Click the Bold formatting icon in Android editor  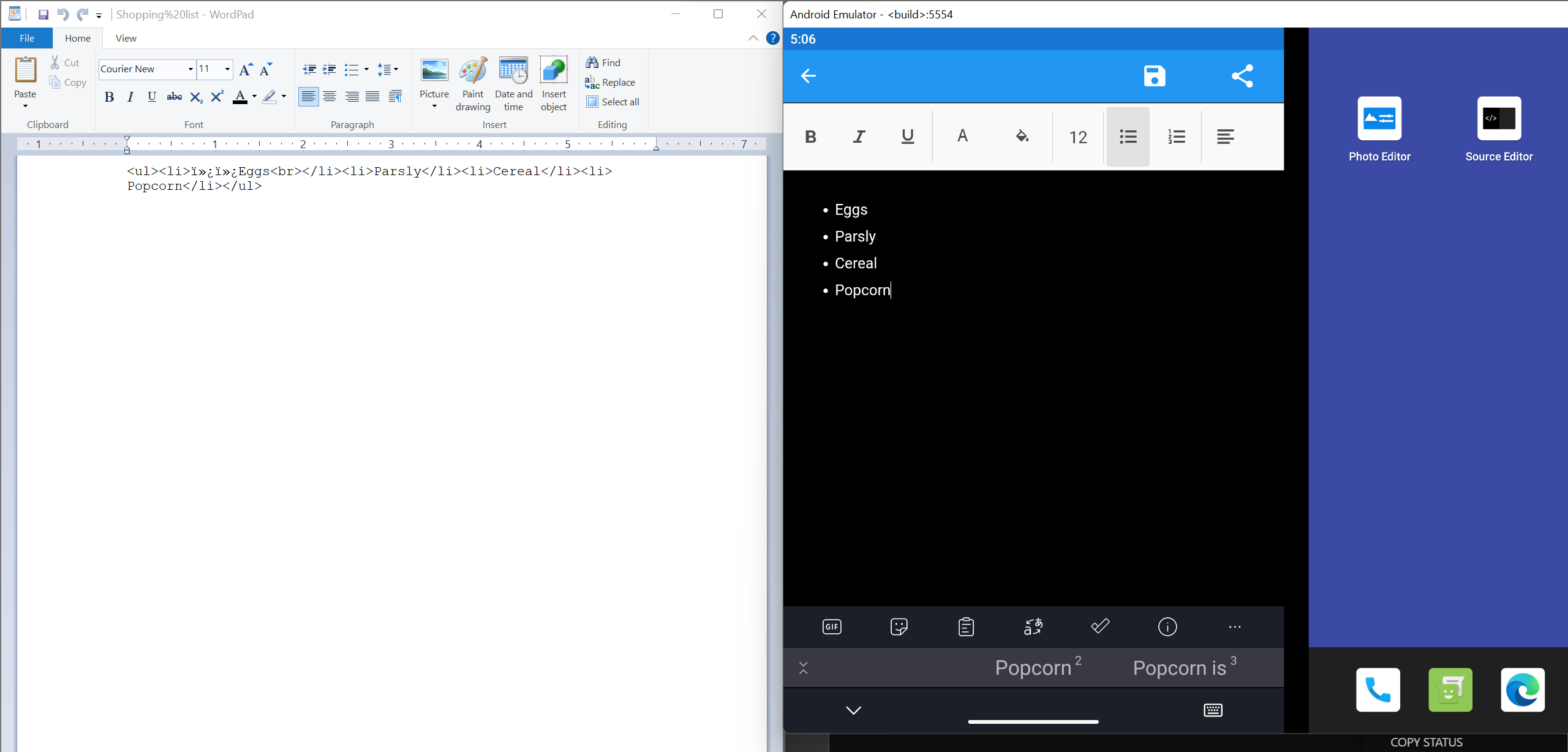811,136
